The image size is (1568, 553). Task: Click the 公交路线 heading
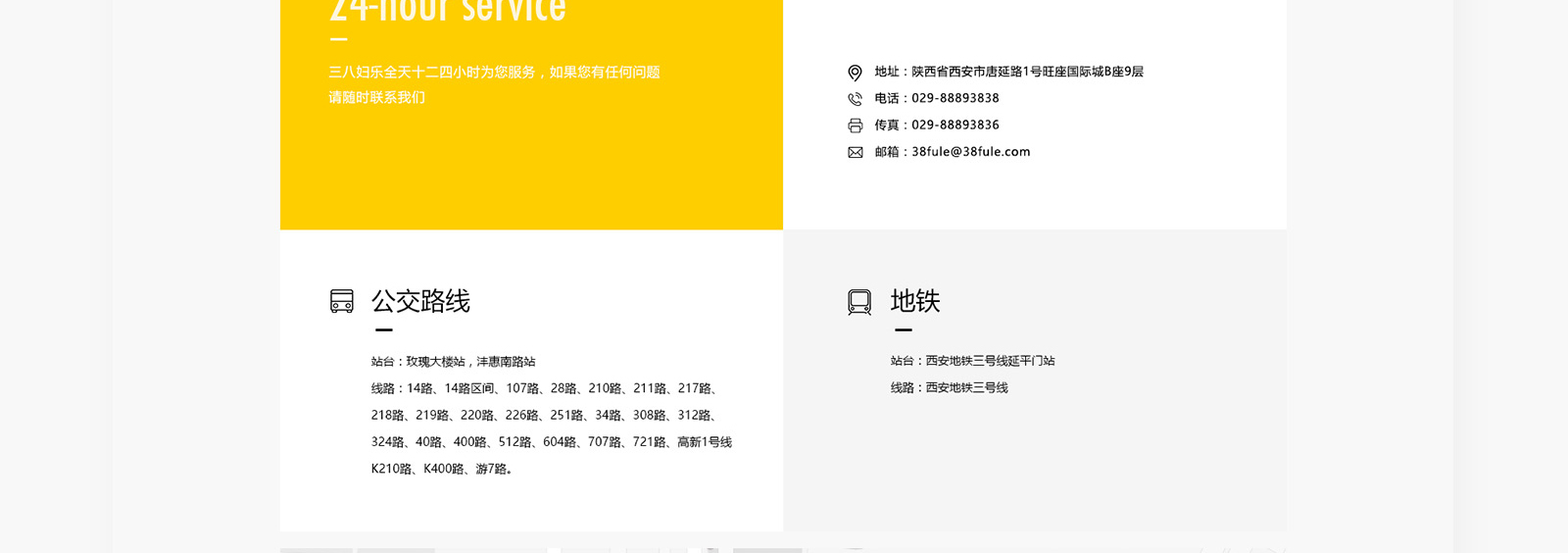[420, 301]
